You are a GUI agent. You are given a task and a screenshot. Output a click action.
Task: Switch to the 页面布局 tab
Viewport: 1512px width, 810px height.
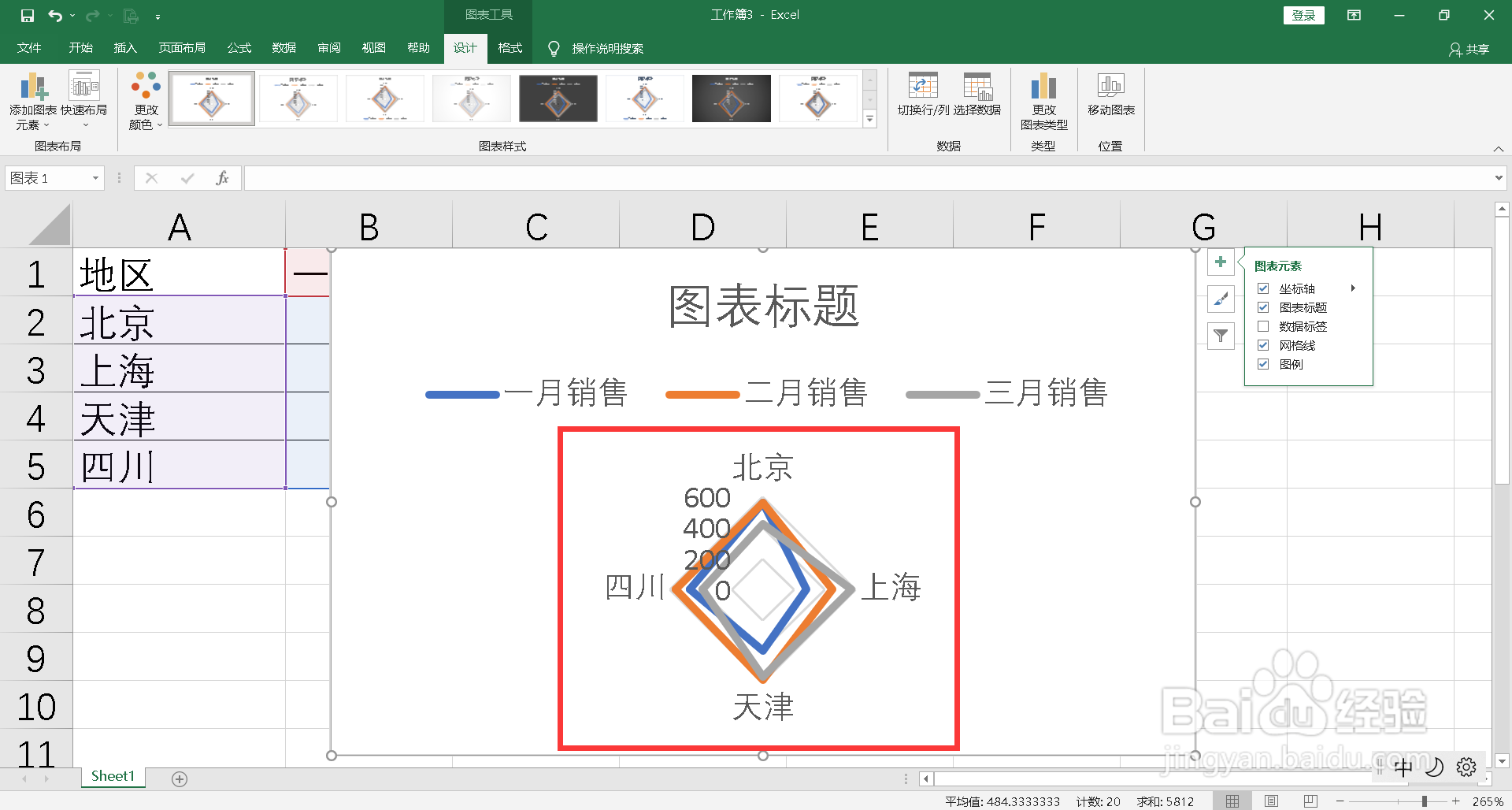(x=182, y=48)
